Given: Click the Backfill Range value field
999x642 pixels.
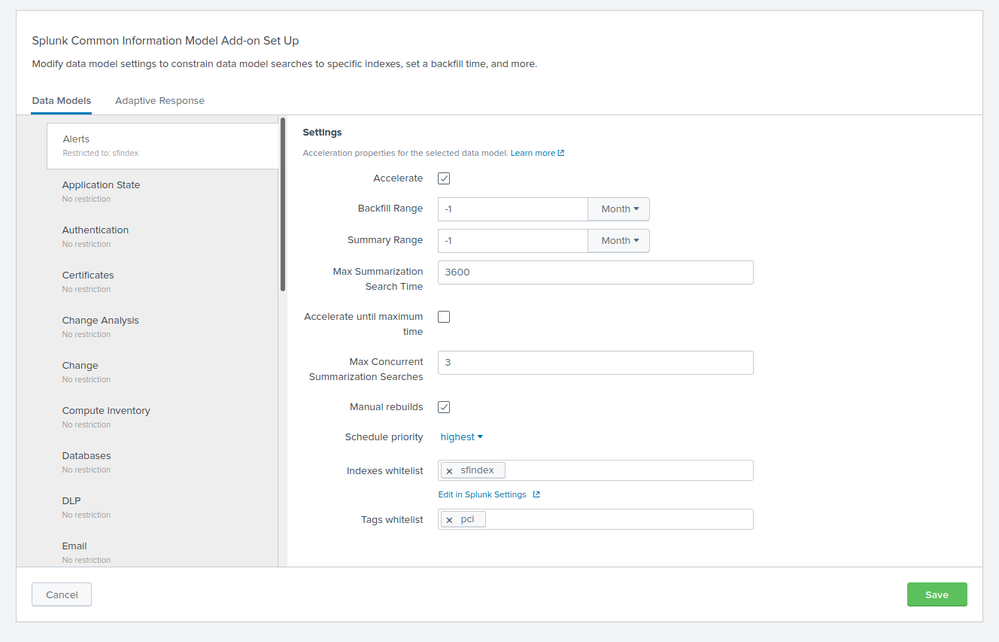Looking at the screenshot, I should click(x=512, y=209).
